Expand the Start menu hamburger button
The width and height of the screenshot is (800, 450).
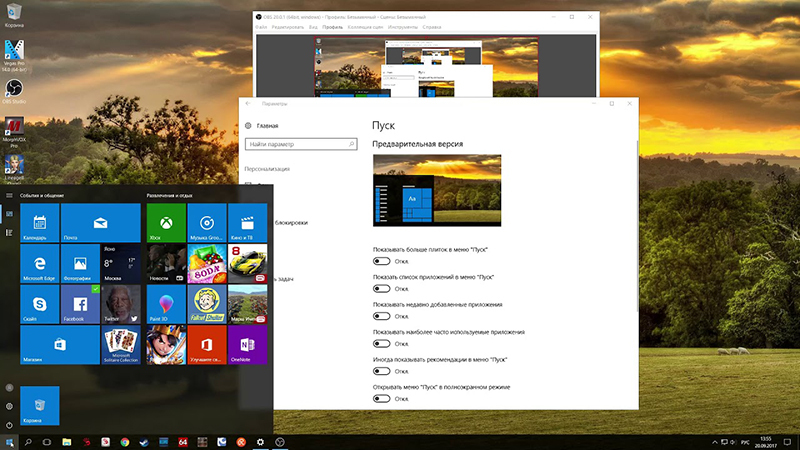pyautogui.click(x=9, y=196)
